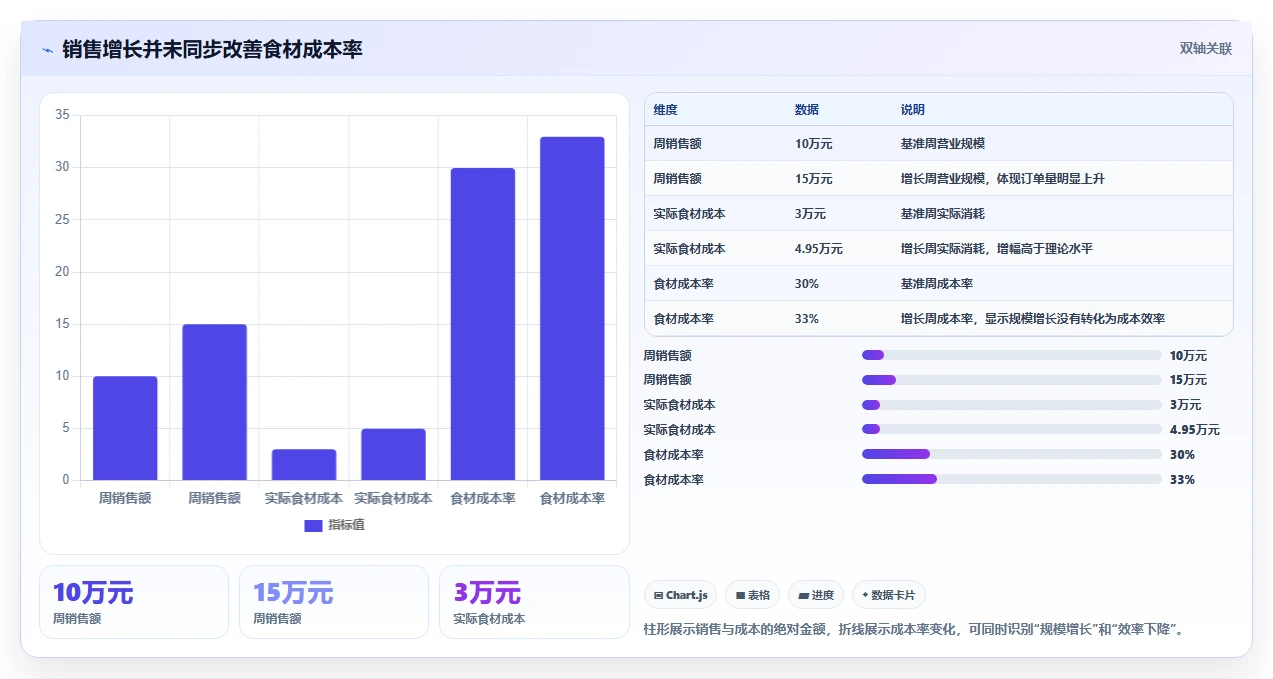Click the progress bar for 33%

pyautogui.click(x=1012, y=480)
